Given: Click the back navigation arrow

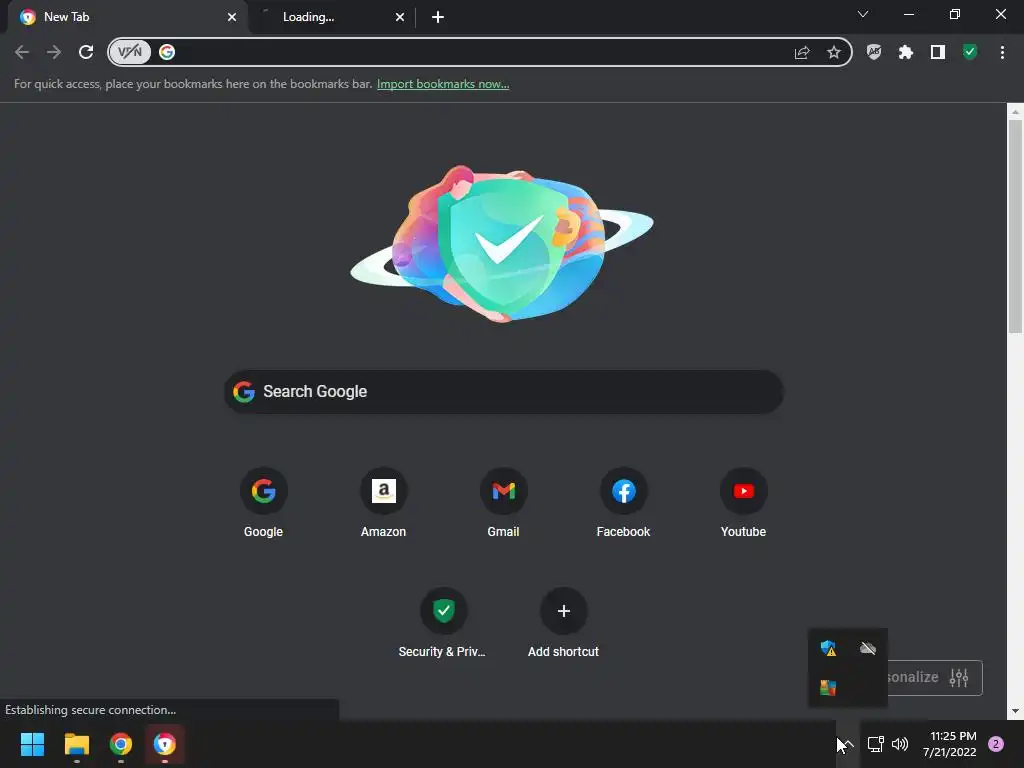Looking at the screenshot, I should pos(22,52).
